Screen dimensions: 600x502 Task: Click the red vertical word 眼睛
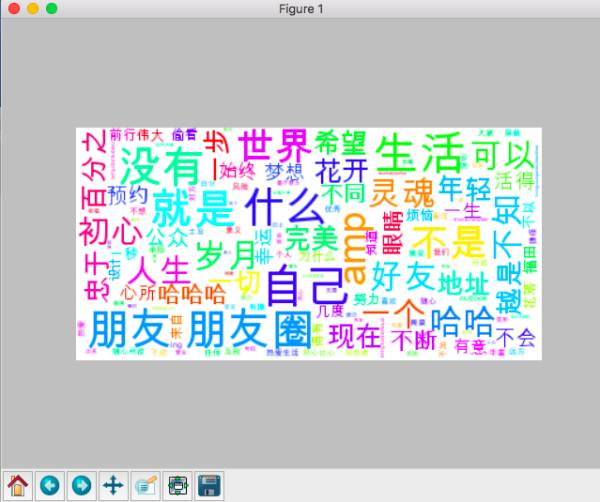click(393, 233)
